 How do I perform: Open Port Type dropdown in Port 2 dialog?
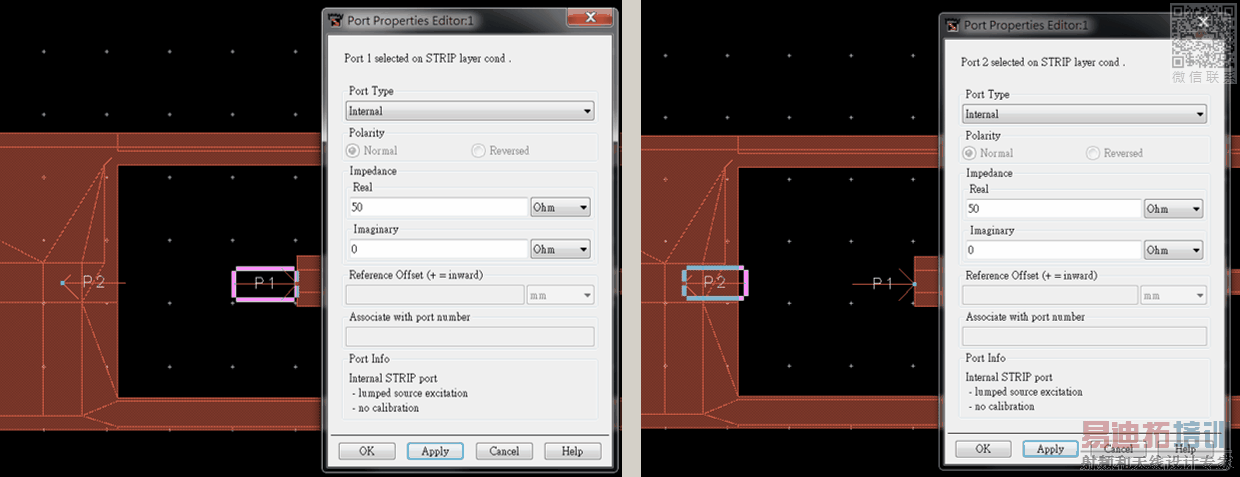pyautogui.click(x=1084, y=114)
